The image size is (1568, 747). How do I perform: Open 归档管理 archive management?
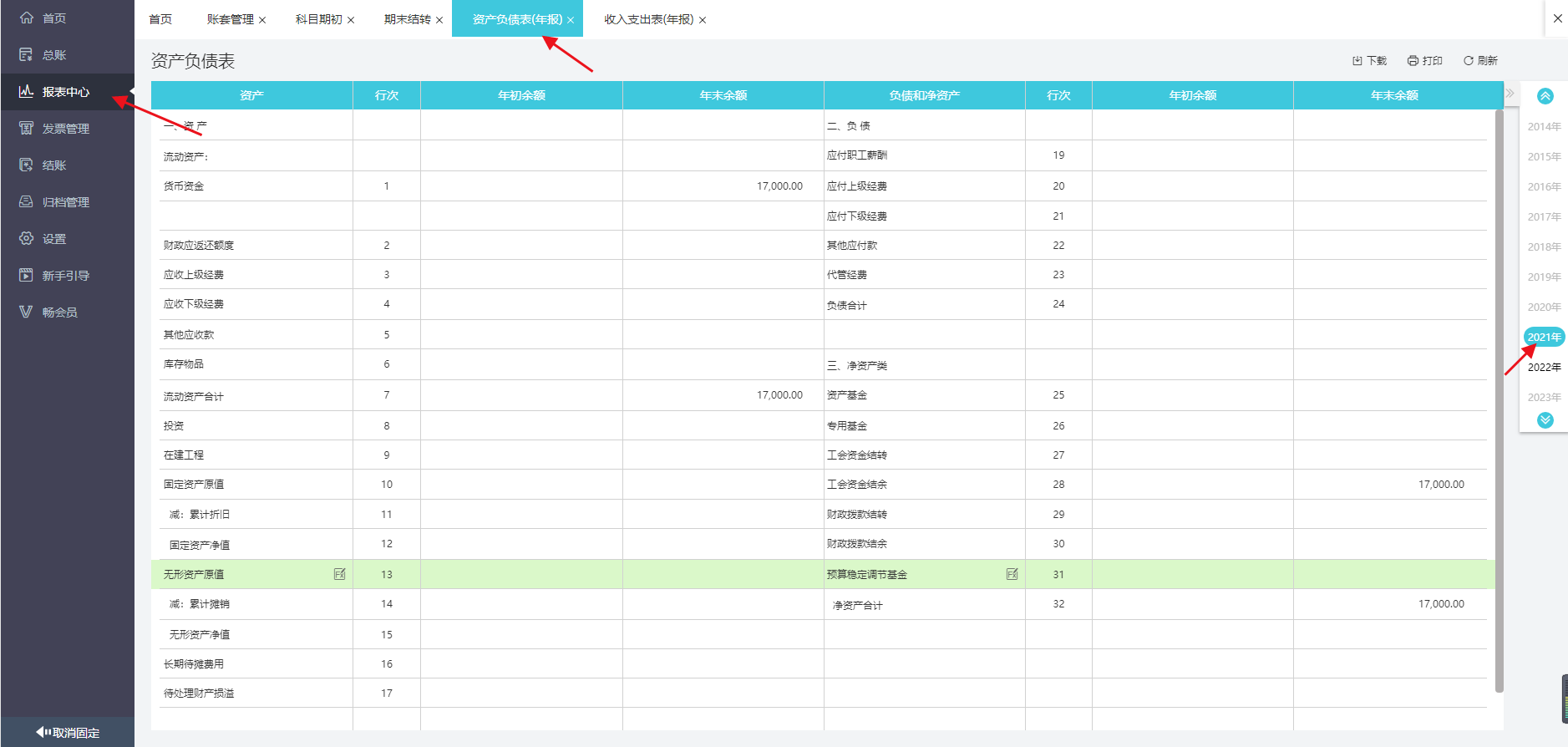[x=27, y=202]
